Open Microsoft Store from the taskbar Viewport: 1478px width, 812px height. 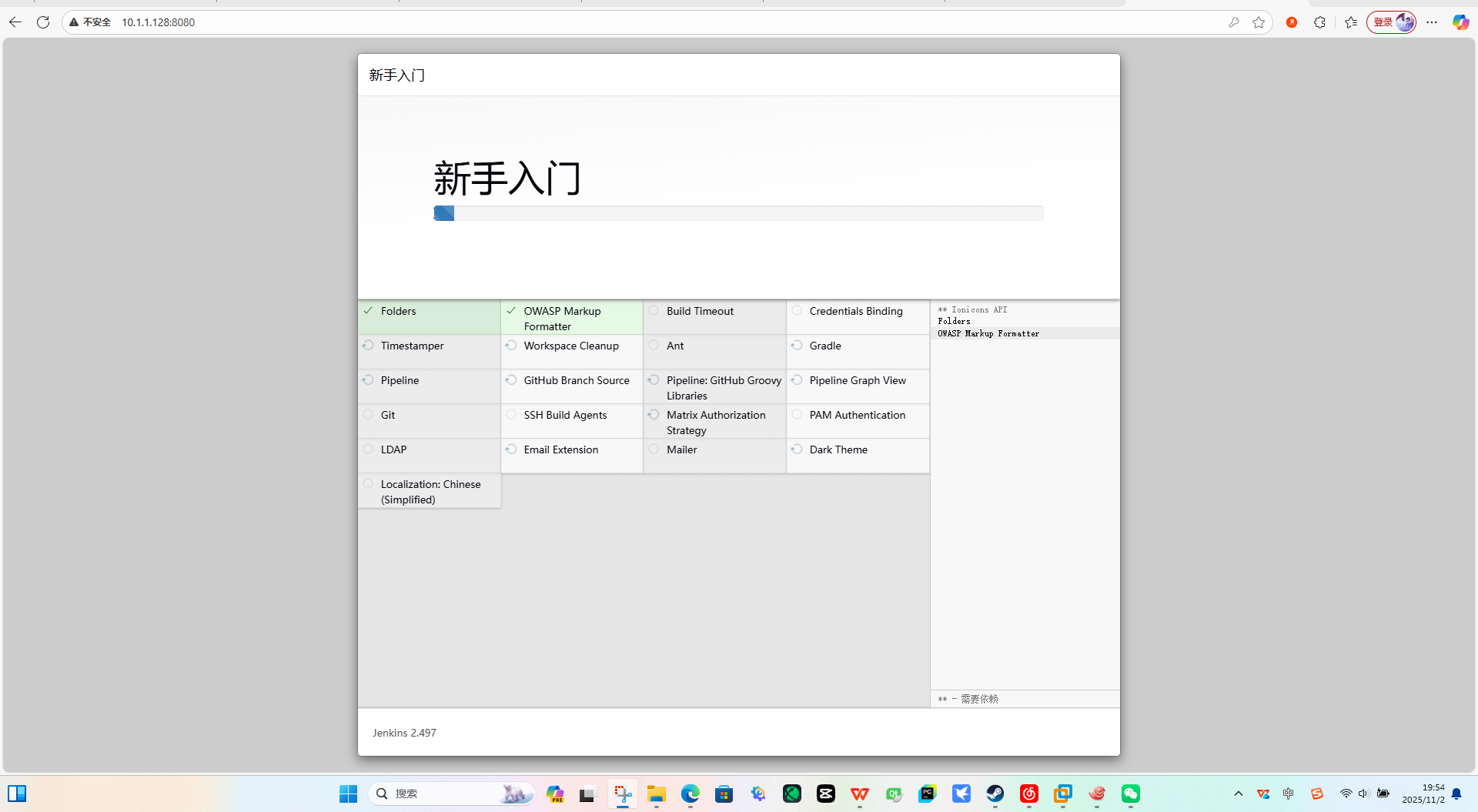(724, 794)
